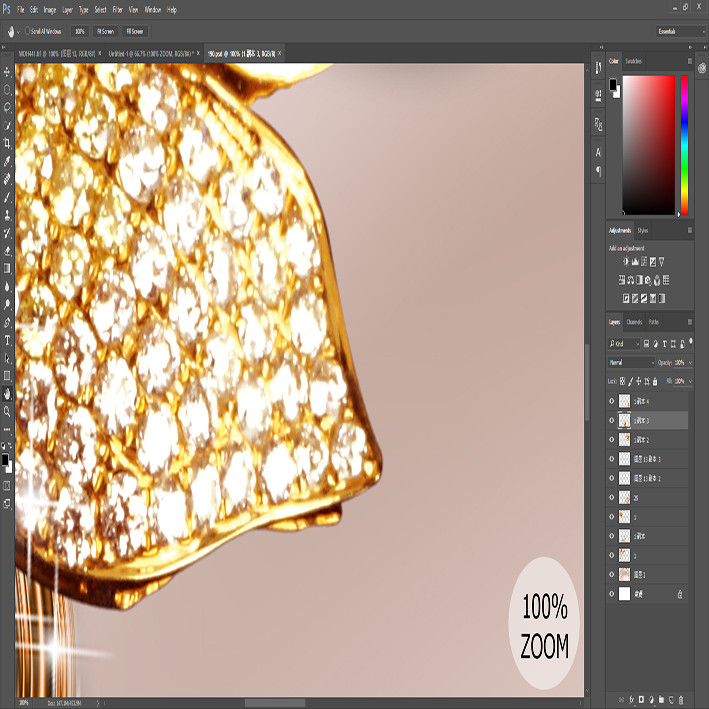Create a new group folder

coord(661,699)
